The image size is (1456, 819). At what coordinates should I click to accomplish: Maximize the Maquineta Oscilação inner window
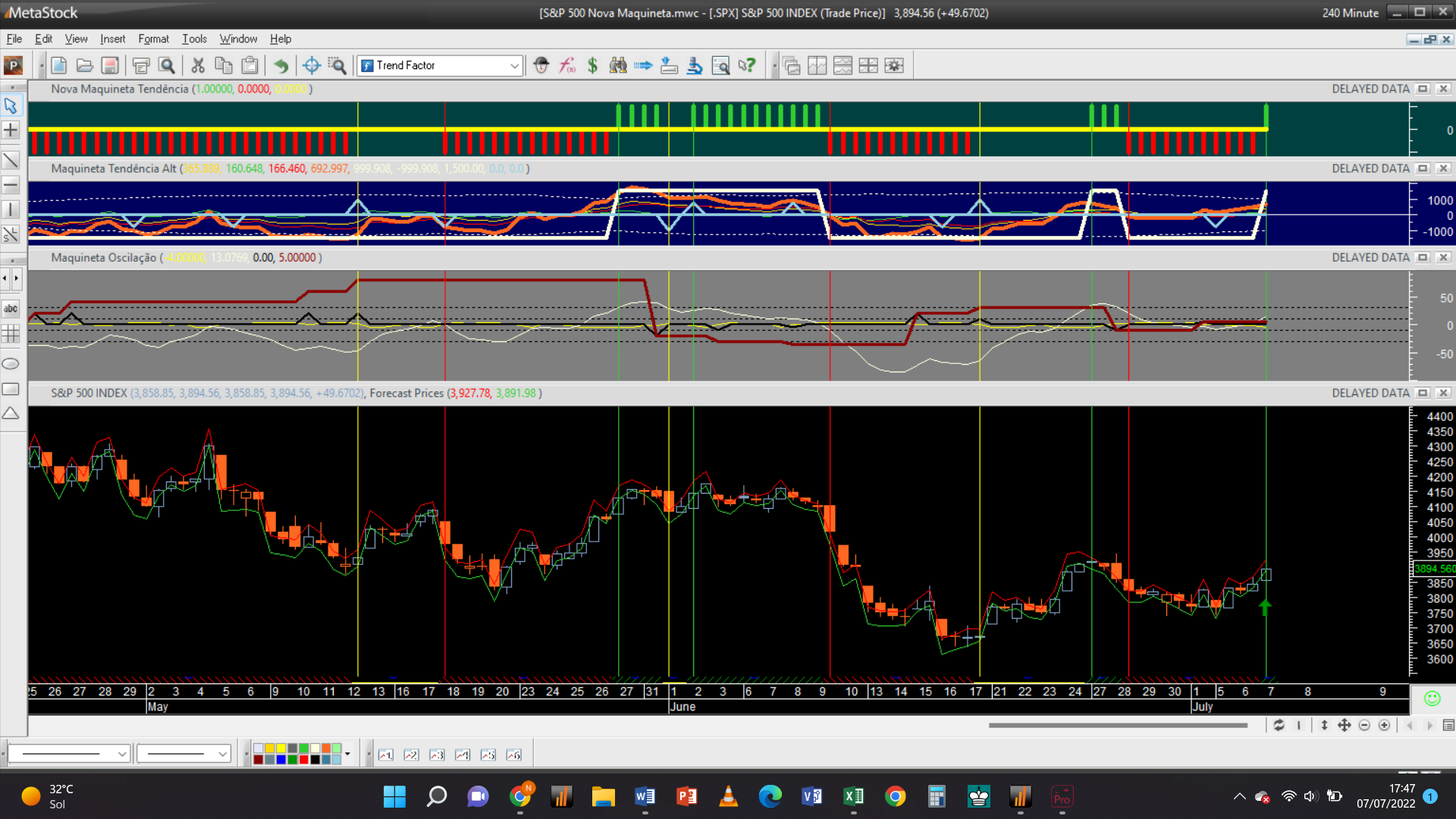(x=1423, y=258)
